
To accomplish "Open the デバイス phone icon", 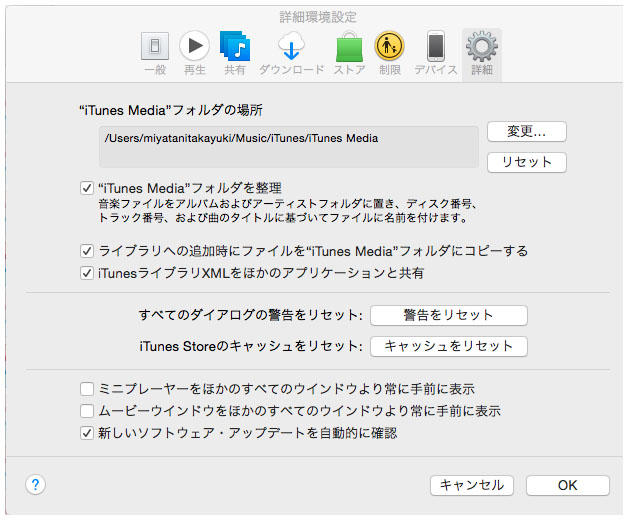I will (x=436, y=47).
